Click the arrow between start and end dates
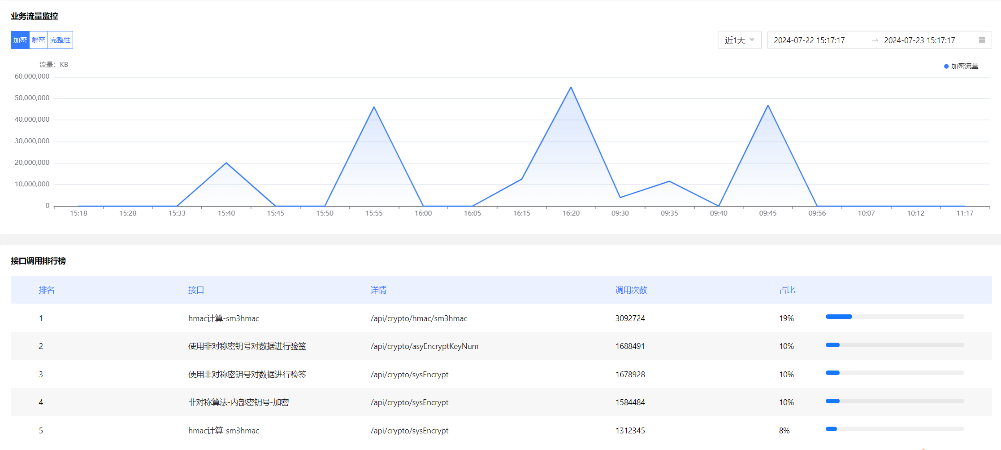Image resolution: width=1001 pixels, height=450 pixels. pos(874,40)
